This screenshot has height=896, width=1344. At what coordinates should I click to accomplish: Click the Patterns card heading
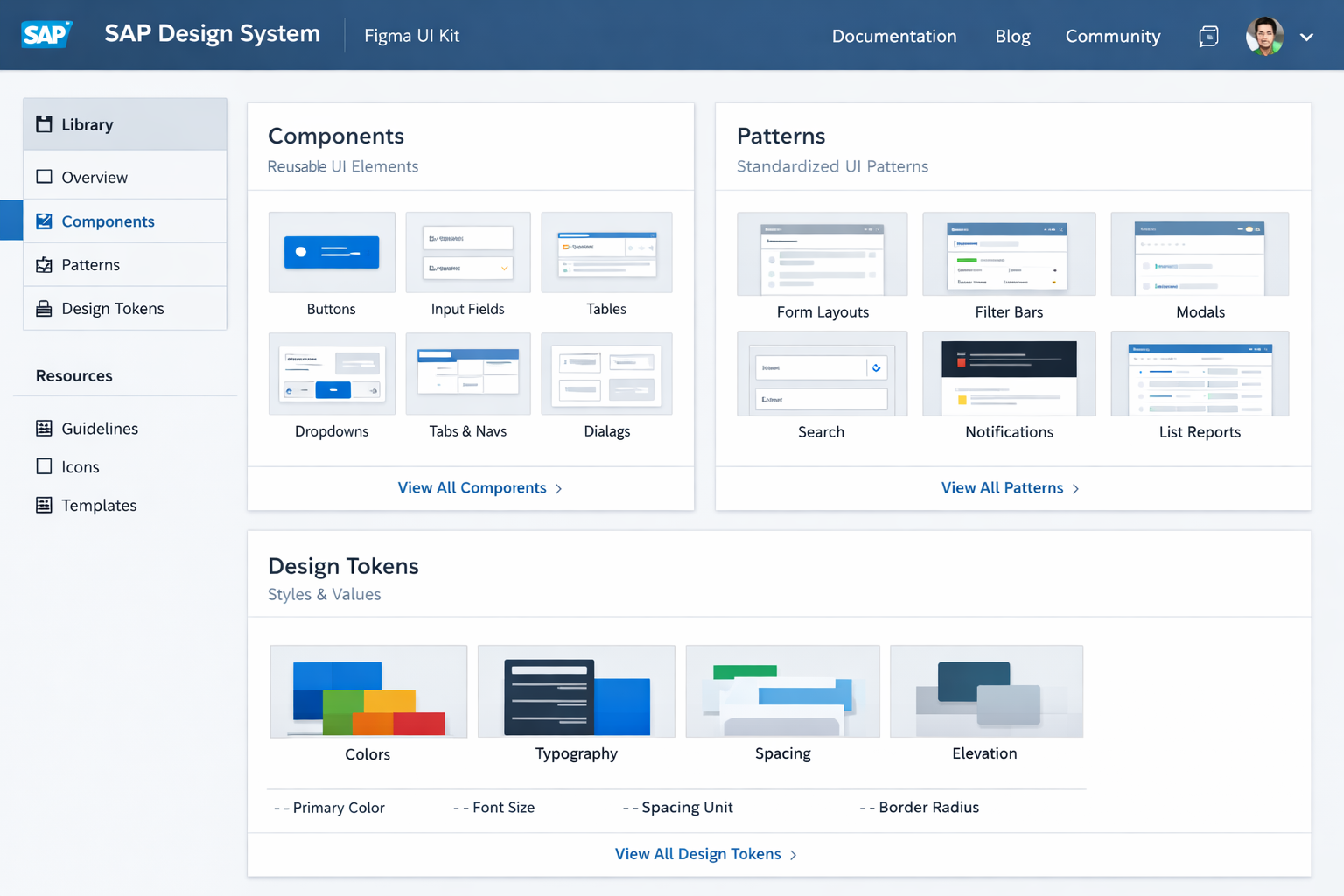point(781,136)
